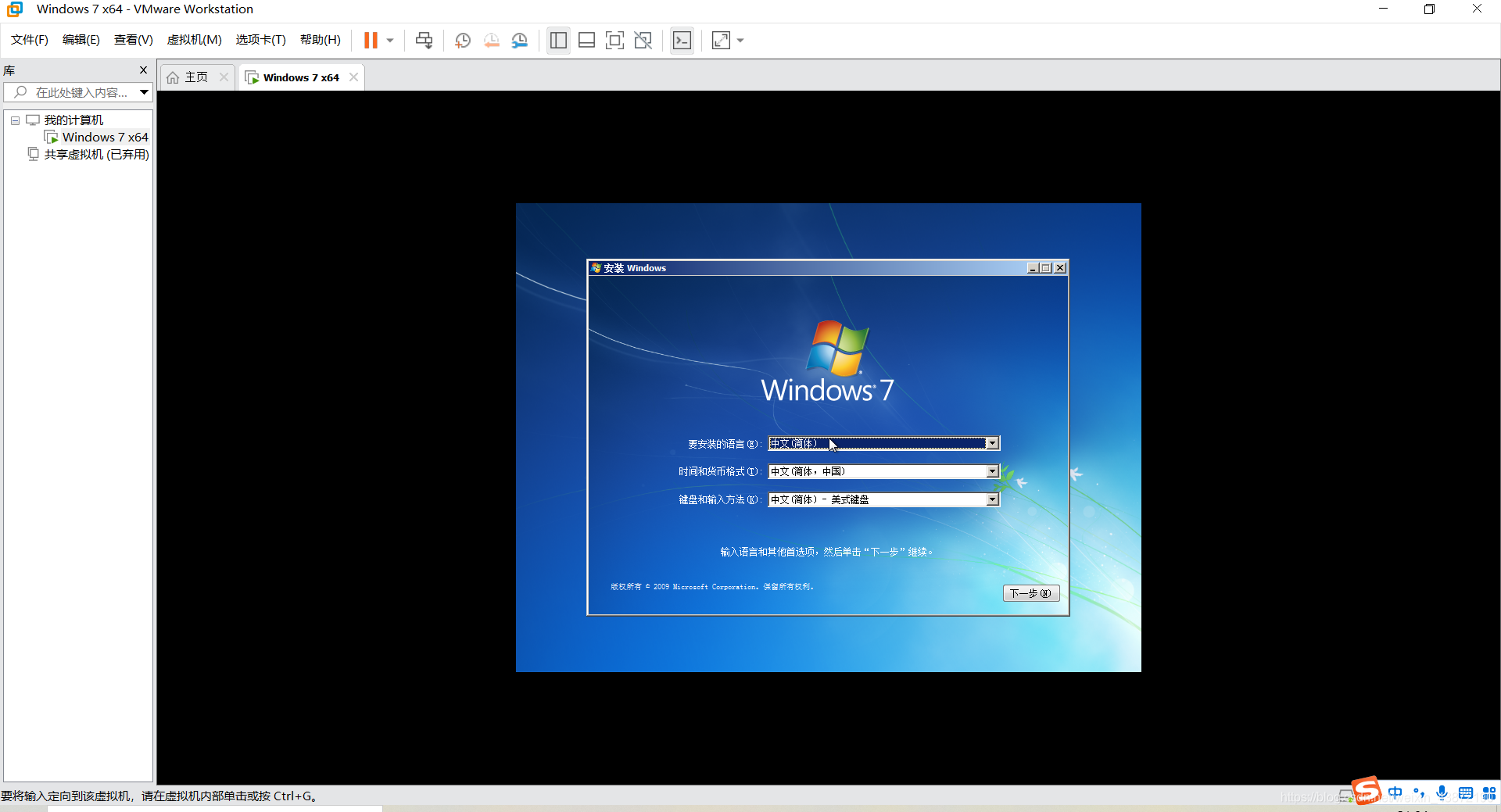Open the snapshot manager wrench-clock icon
Viewport: 1501px width, 812px height.
point(520,40)
